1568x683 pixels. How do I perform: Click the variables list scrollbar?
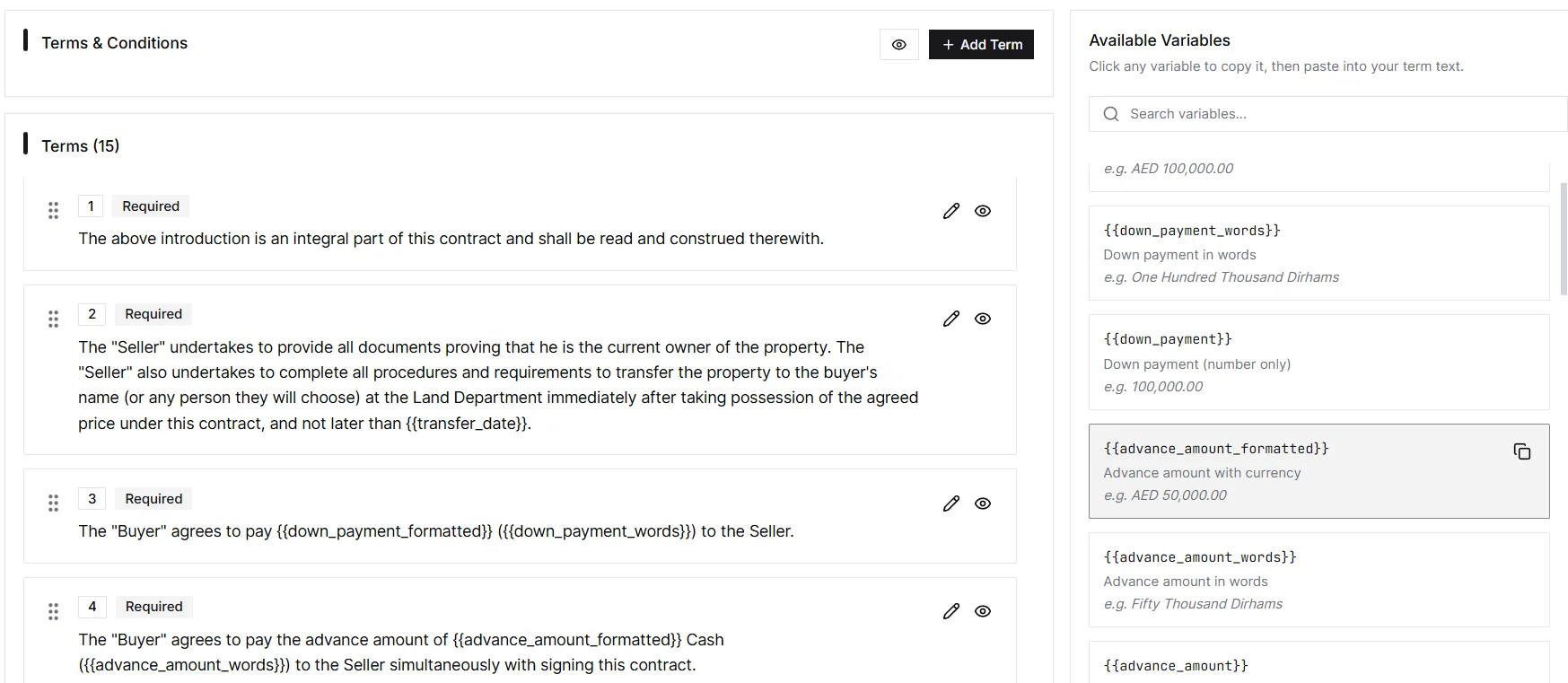coord(1564,239)
